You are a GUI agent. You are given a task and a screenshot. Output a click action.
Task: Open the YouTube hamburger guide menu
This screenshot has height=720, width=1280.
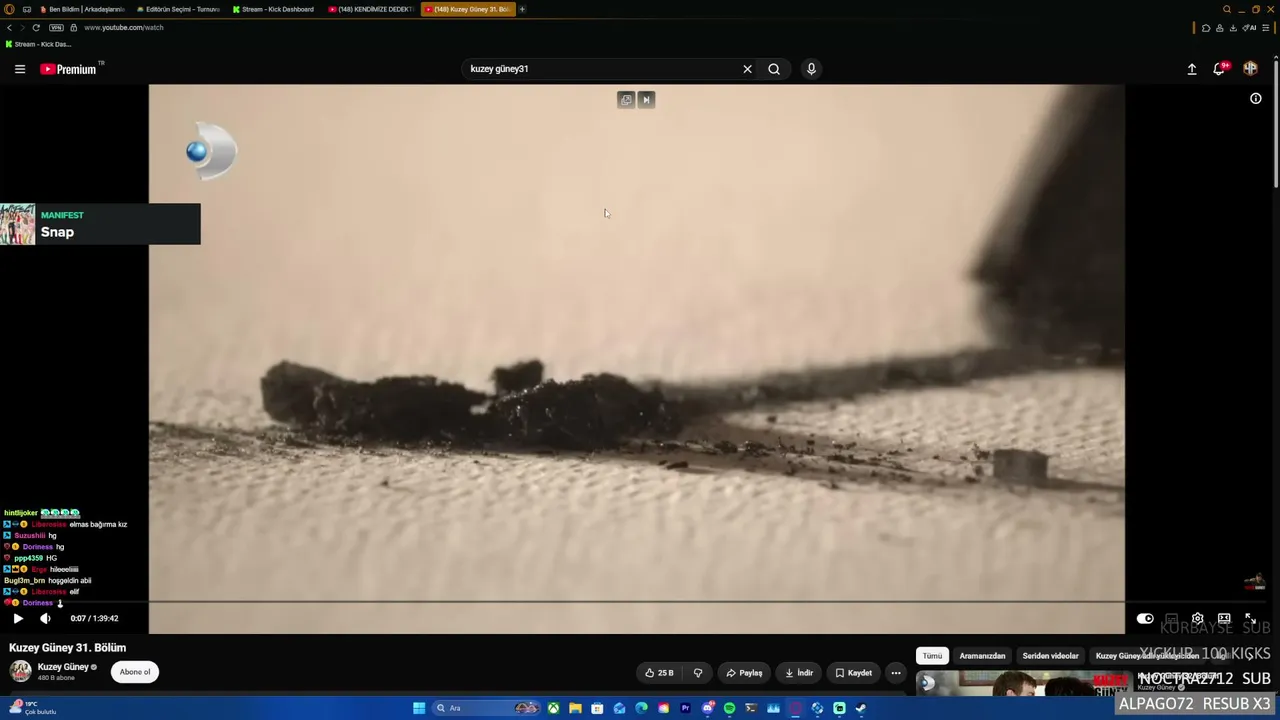click(x=20, y=69)
